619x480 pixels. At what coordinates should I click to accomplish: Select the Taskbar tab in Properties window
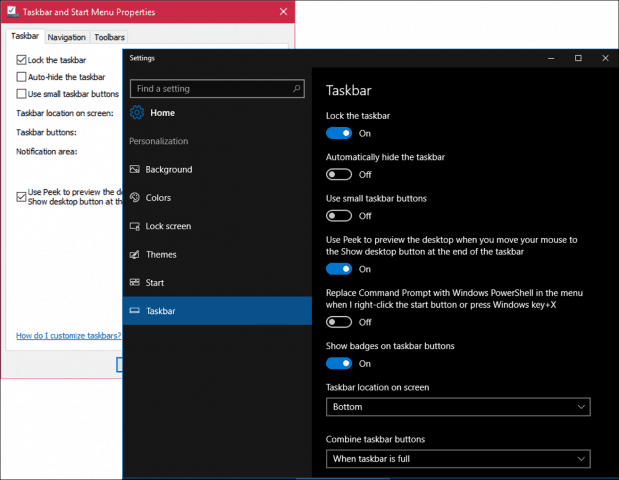pyautogui.click(x=25, y=36)
